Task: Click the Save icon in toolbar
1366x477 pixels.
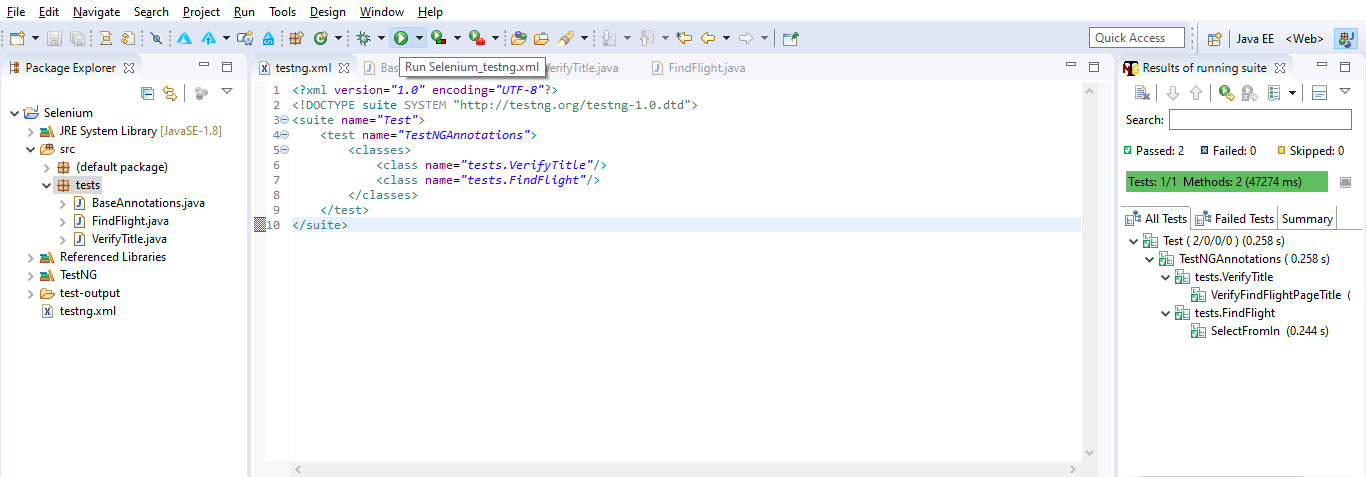Action: (54, 38)
